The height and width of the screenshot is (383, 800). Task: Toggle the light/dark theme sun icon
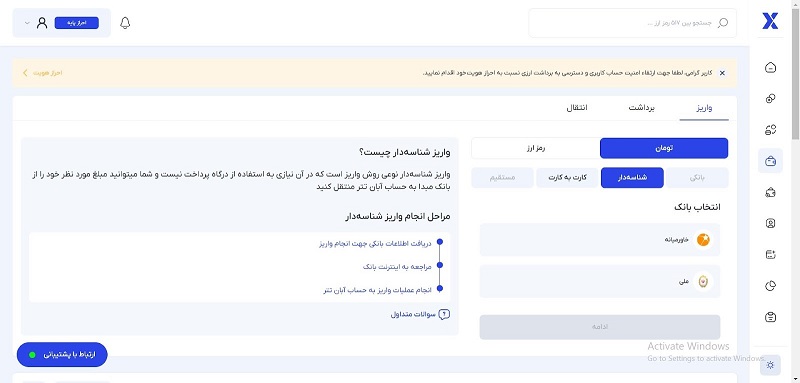pos(770,365)
